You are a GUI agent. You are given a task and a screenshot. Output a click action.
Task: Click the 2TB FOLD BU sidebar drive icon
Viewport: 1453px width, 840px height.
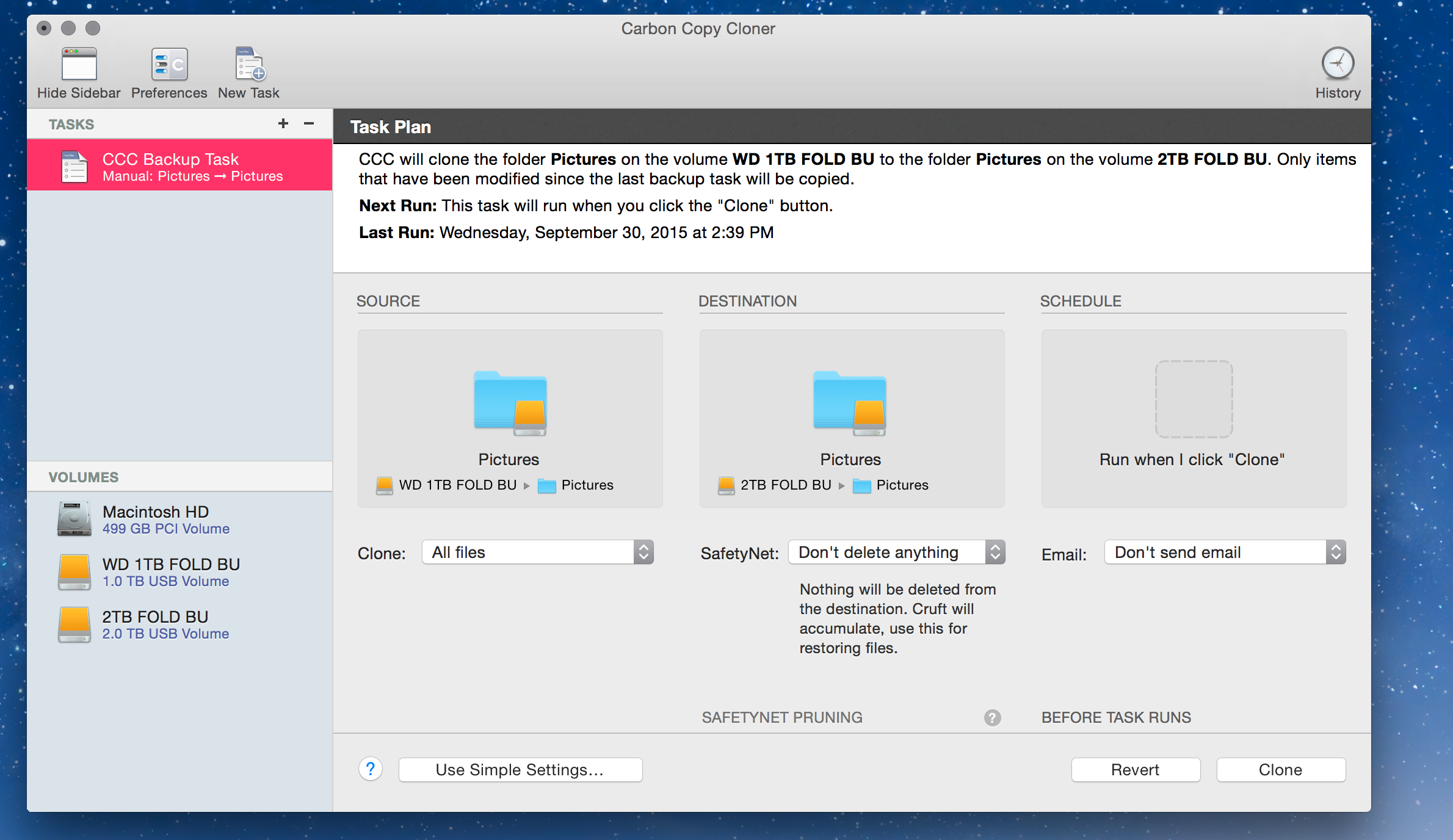click(74, 625)
